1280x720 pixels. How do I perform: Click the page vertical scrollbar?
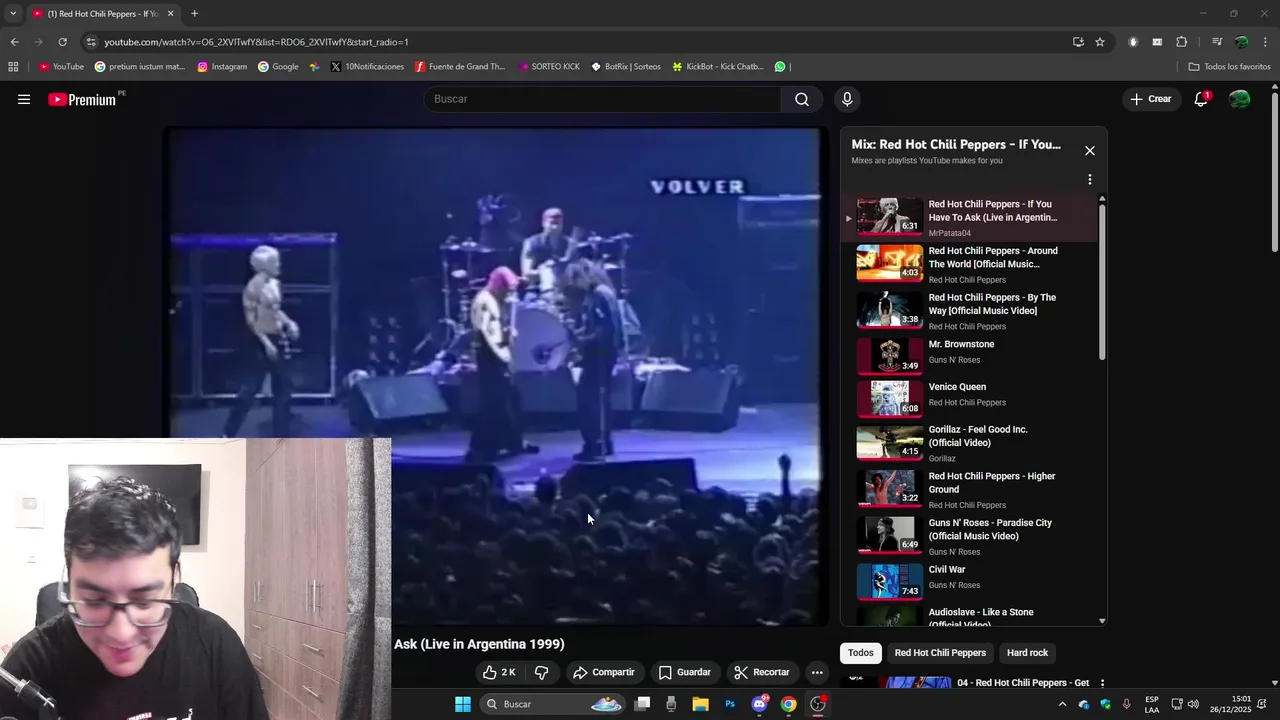tap(1274, 170)
